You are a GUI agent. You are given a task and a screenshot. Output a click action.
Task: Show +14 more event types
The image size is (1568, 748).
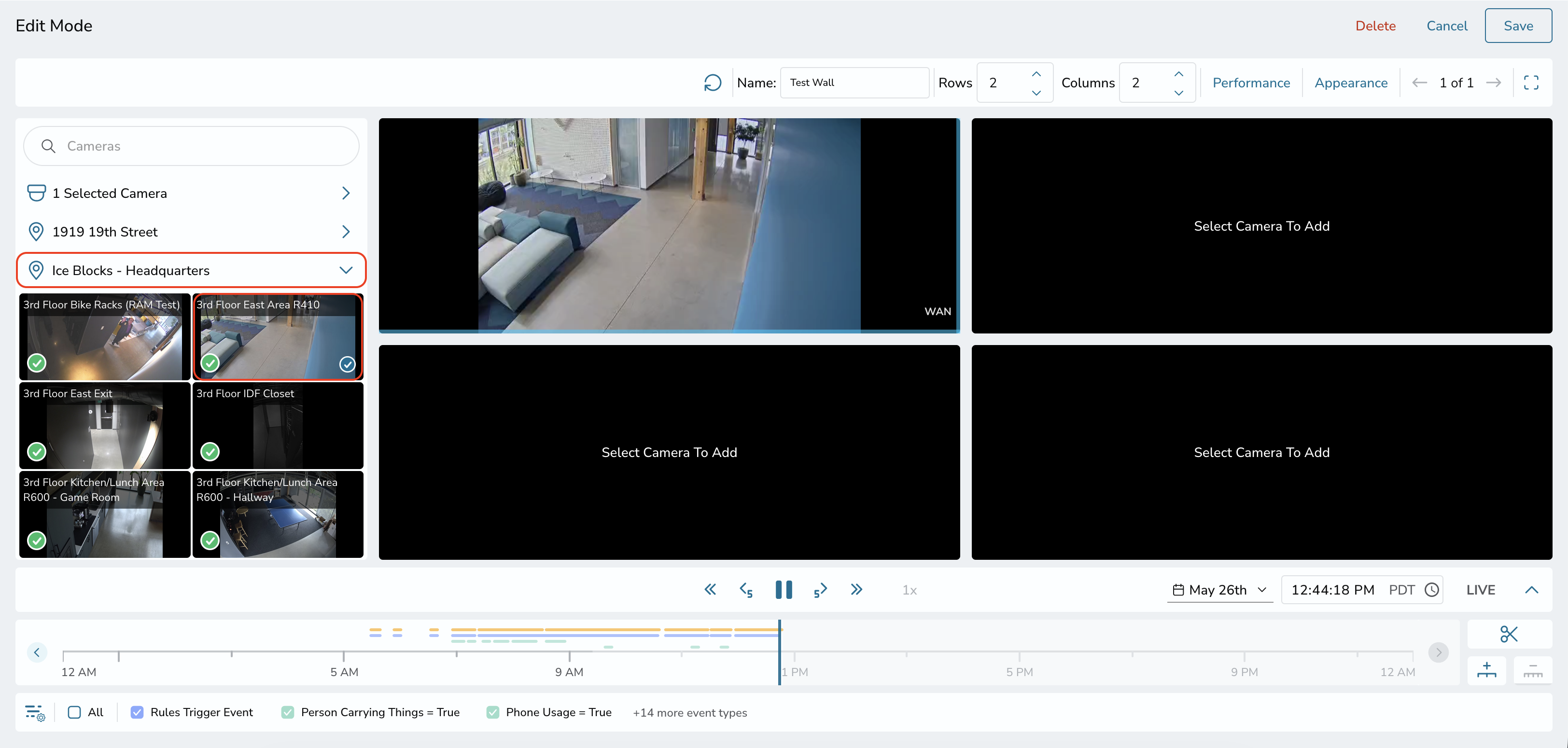pyautogui.click(x=690, y=713)
